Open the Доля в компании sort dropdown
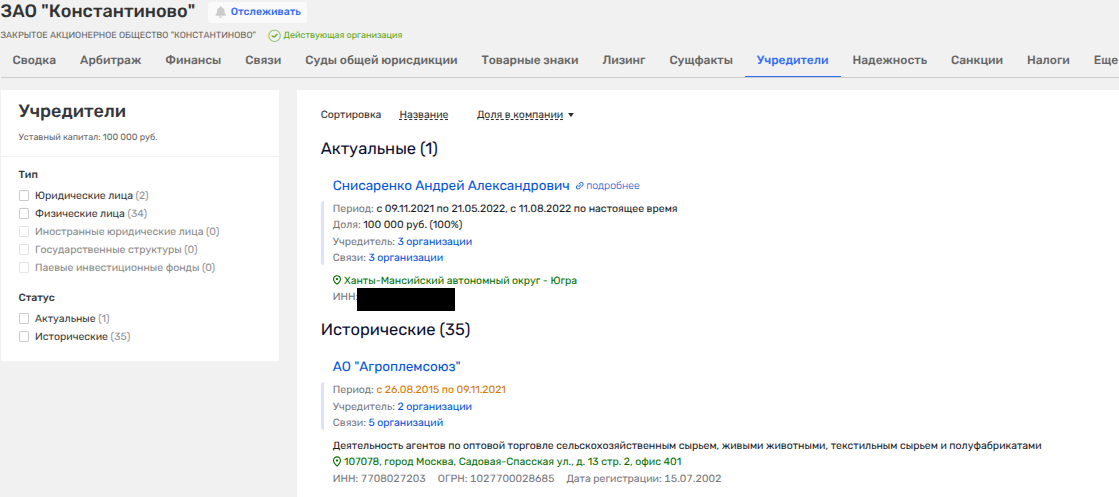The height and width of the screenshot is (497, 1119). click(525, 115)
